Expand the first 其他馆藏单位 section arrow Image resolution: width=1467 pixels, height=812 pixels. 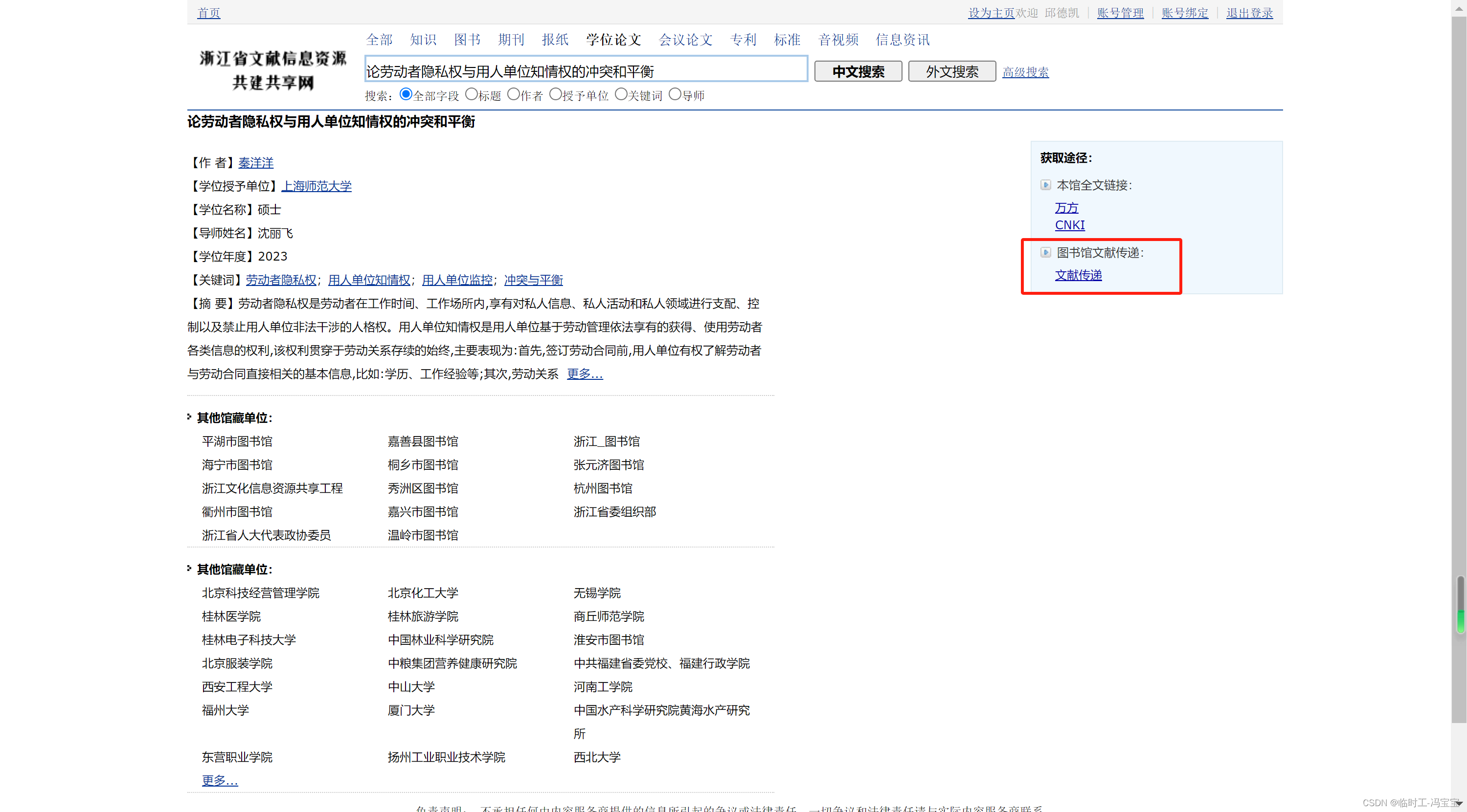click(x=190, y=417)
